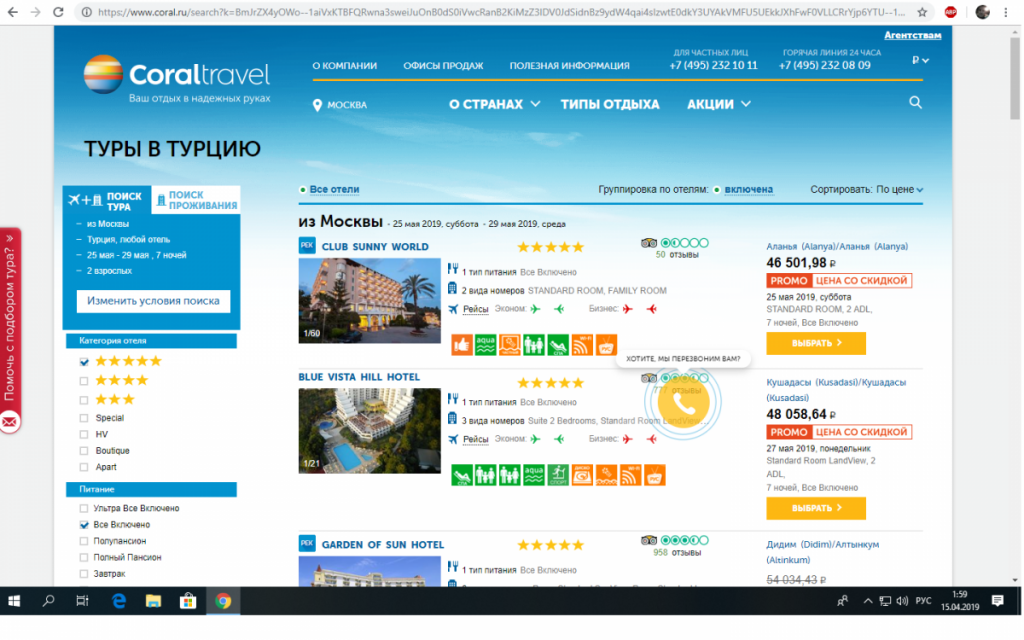This screenshot has height=640, width=1024.
Task: Click Изменить условия поиска button
Action: tap(153, 301)
